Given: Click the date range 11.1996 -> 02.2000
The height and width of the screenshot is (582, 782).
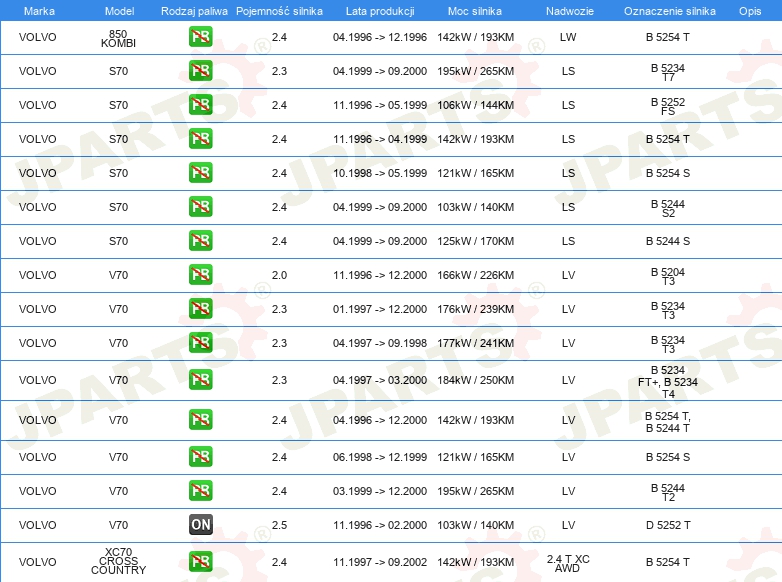Looking at the screenshot, I should pos(380,525).
